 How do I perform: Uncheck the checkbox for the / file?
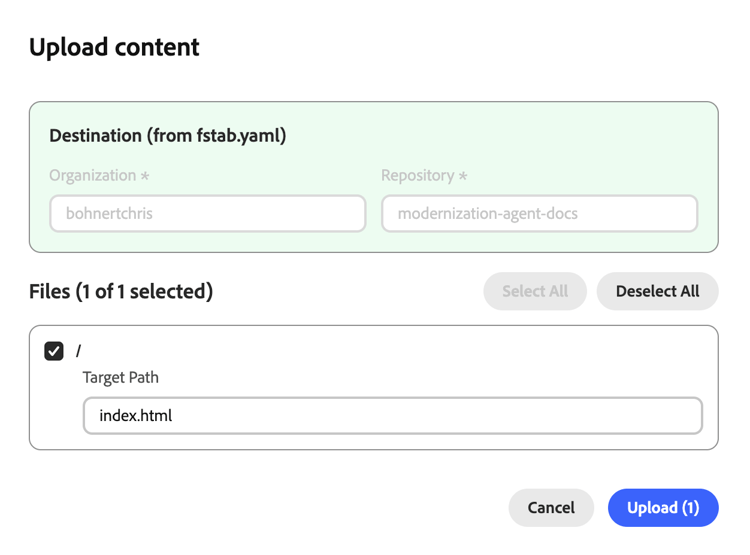point(54,351)
